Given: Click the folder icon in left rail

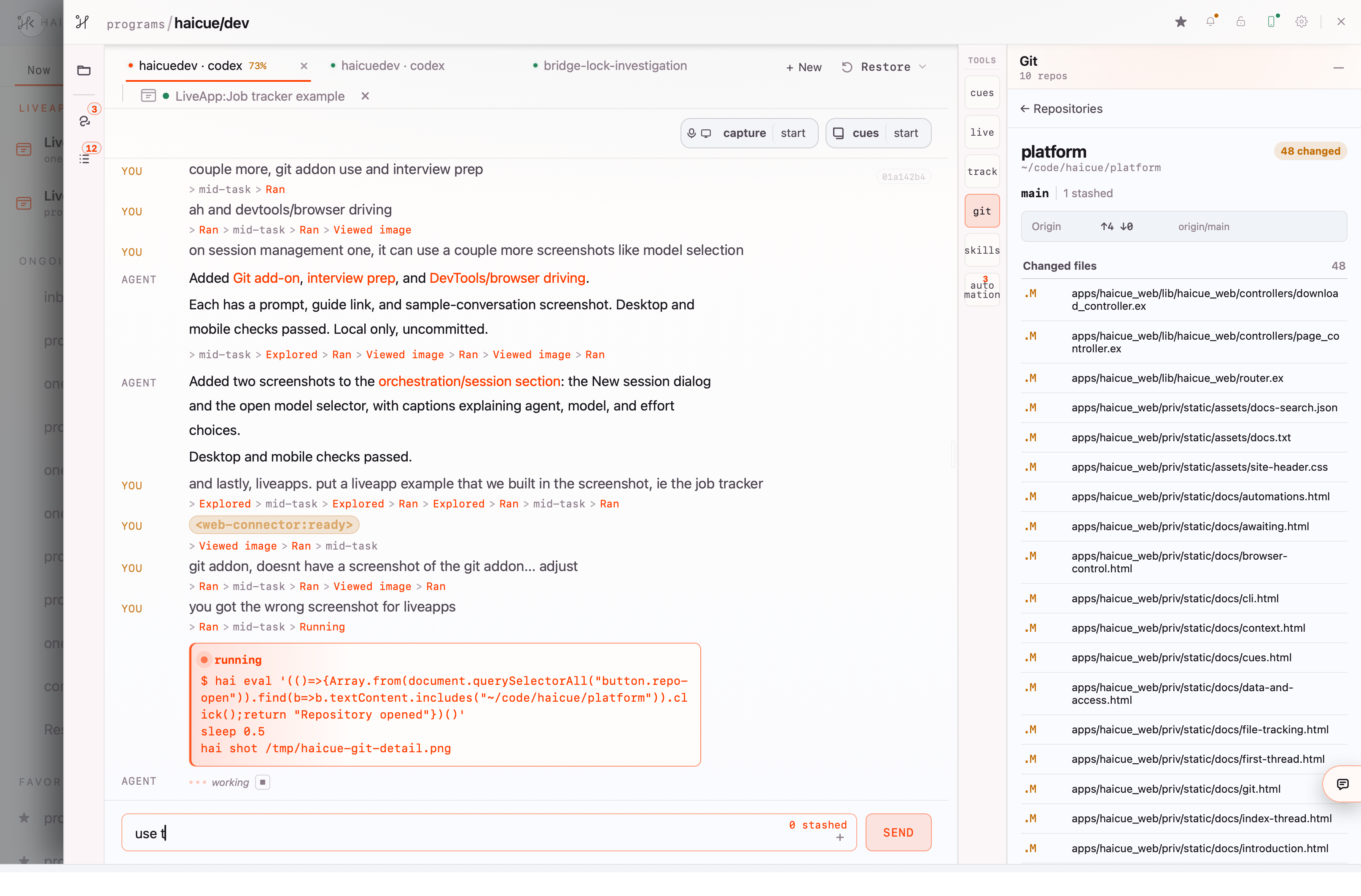Looking at the screenshot, I should 84,70.
